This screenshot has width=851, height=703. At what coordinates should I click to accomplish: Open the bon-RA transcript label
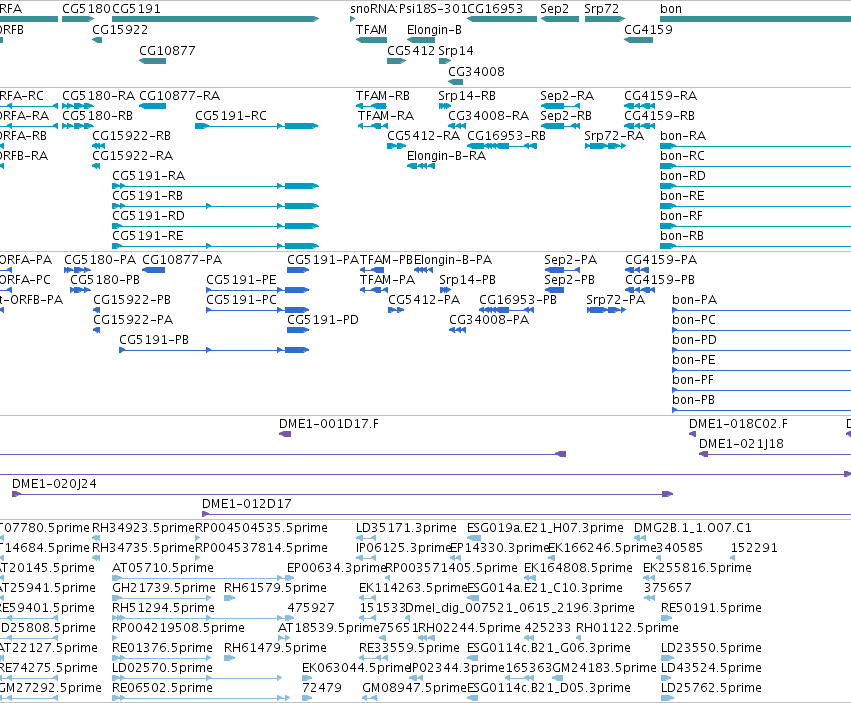683,136
